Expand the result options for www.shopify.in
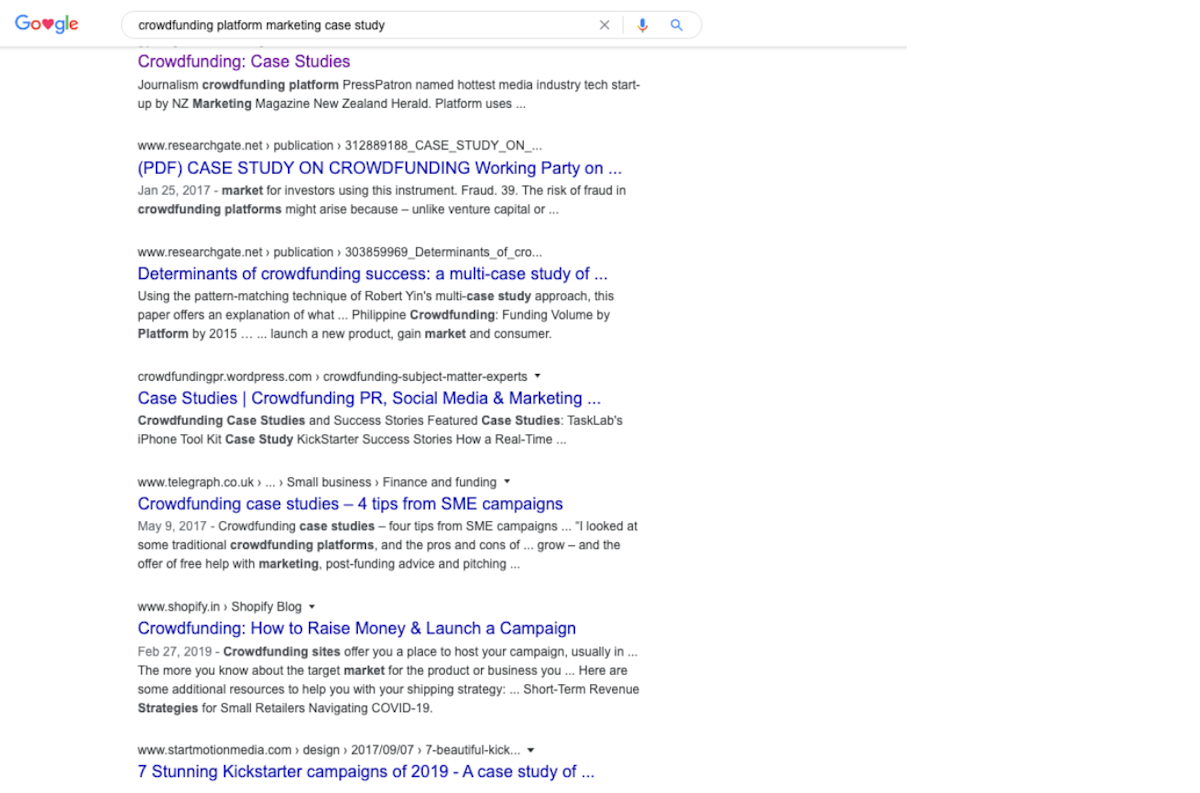The image size is (1200, 793). pyautogui.click(x=311, y=605)
